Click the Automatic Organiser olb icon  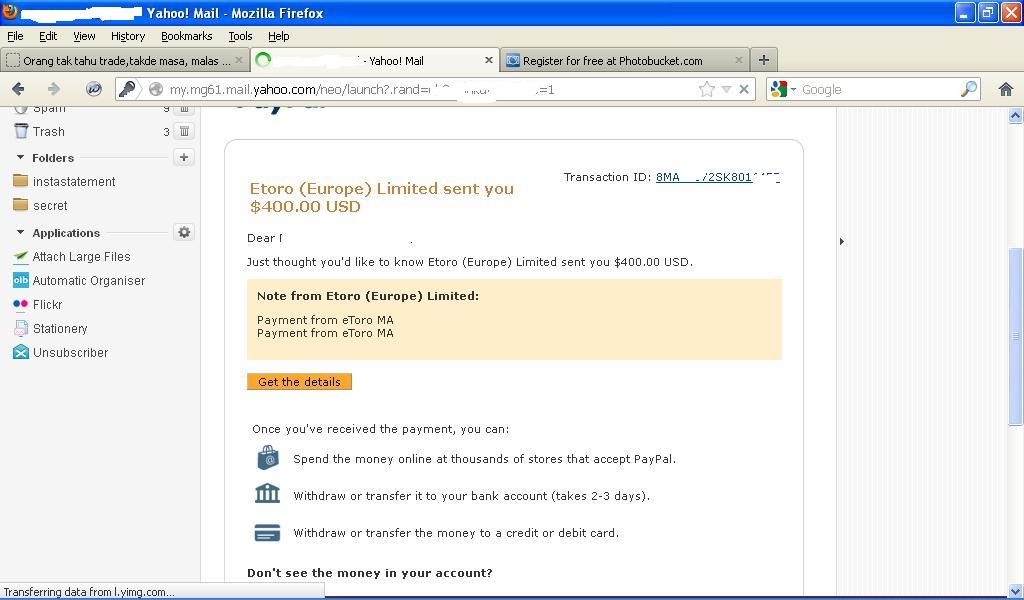(21, 280)
